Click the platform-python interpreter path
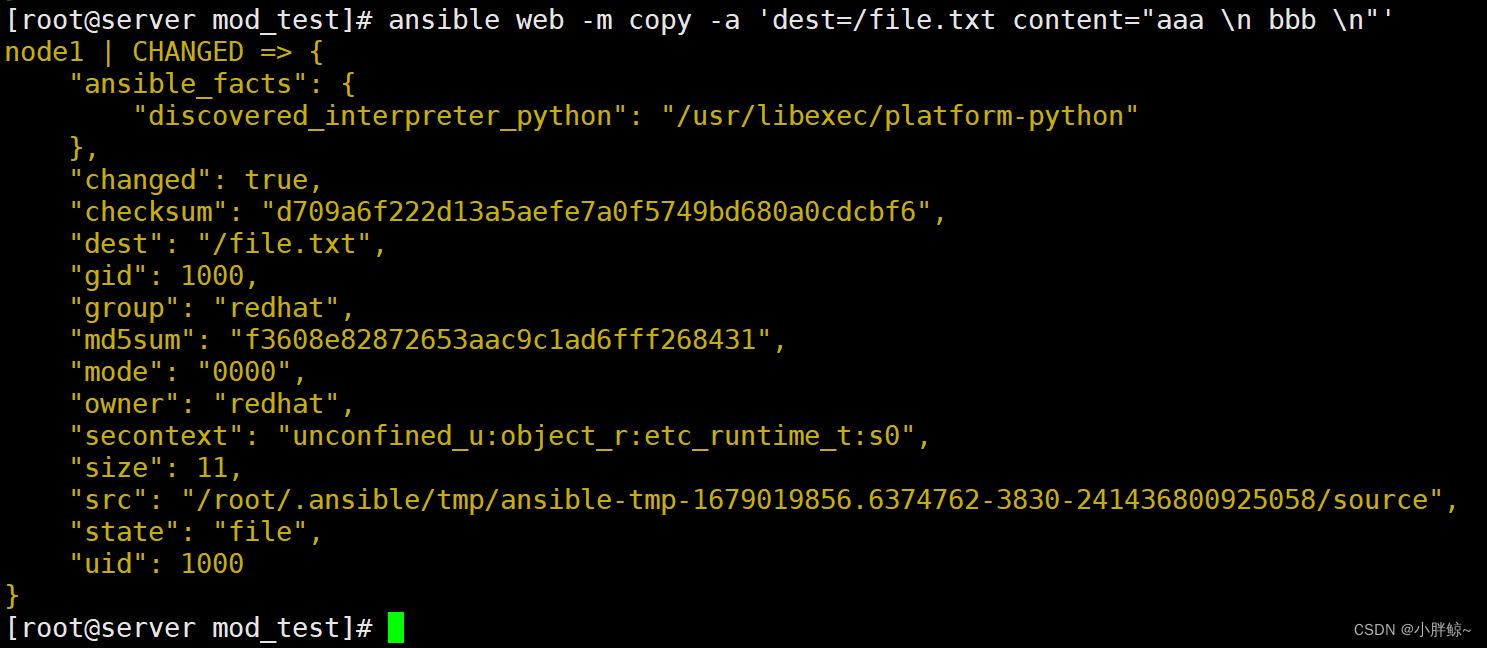This screenshot has height=648, width=1487. tap(900, 116)
